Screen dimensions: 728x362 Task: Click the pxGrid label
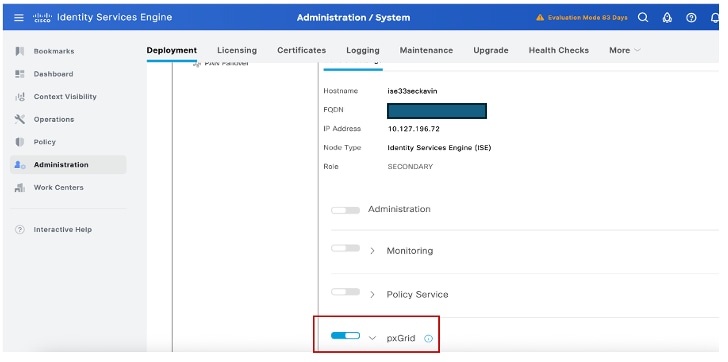(401, 338)
